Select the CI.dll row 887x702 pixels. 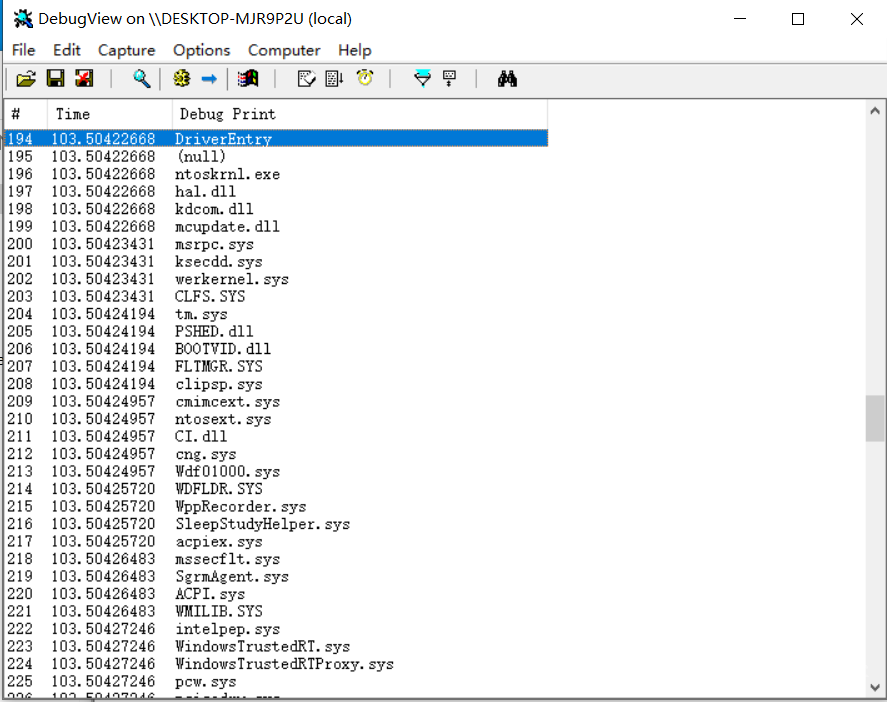pyautogui.click(x=277, y=436)
